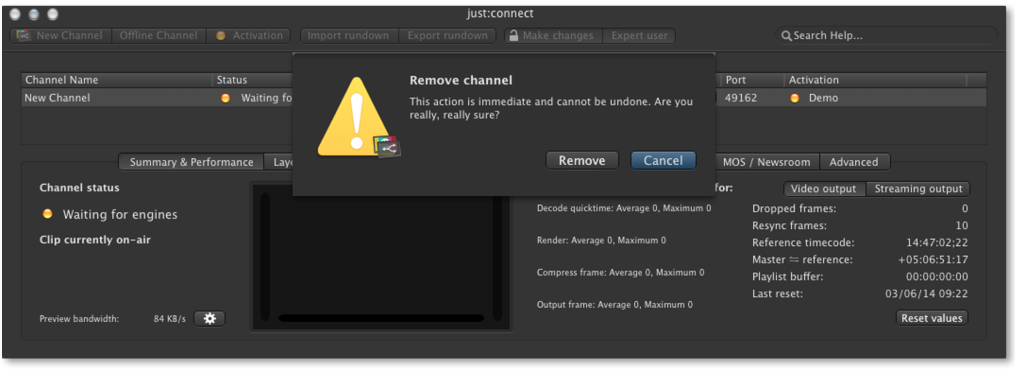The image size is (1015, 369).
Task: Click the Channel Name column header
Action: [117, 80]
